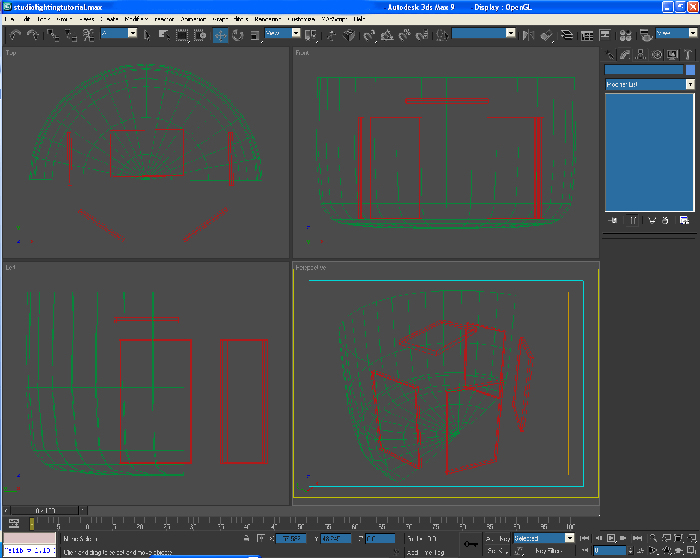The width and height of the screenshot is (700, 558).
Task: Click the Undo arrow in main toolbar
Action: click(x=14, y=35)
